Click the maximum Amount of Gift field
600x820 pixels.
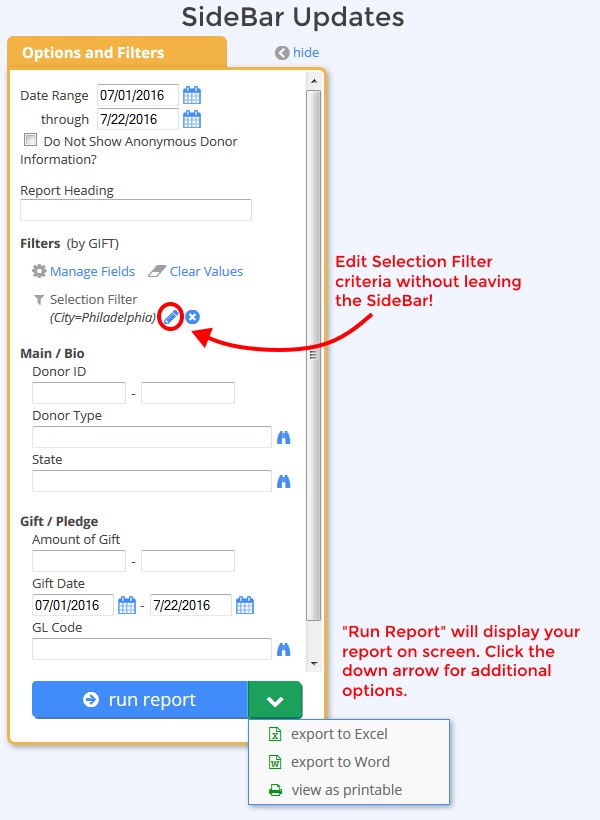click(188, 561)
